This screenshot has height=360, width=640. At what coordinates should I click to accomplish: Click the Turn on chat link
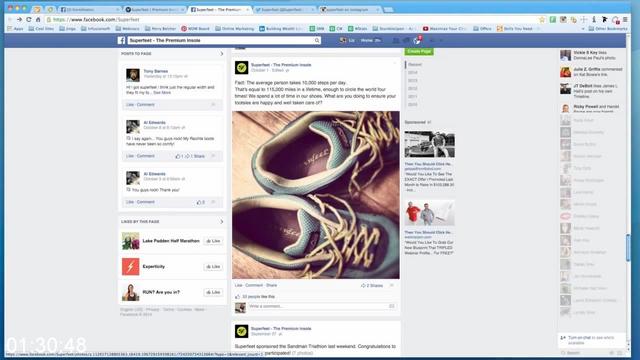click(x=579, y=338)
